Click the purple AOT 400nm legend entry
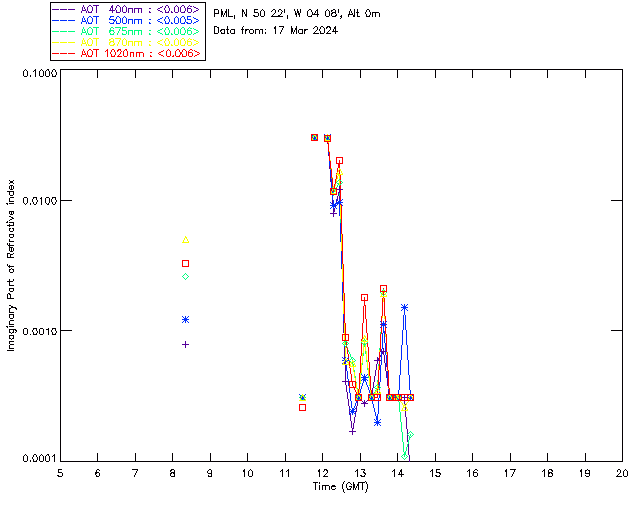This screenshot has height=512, width=640. [x=126, y=9]
